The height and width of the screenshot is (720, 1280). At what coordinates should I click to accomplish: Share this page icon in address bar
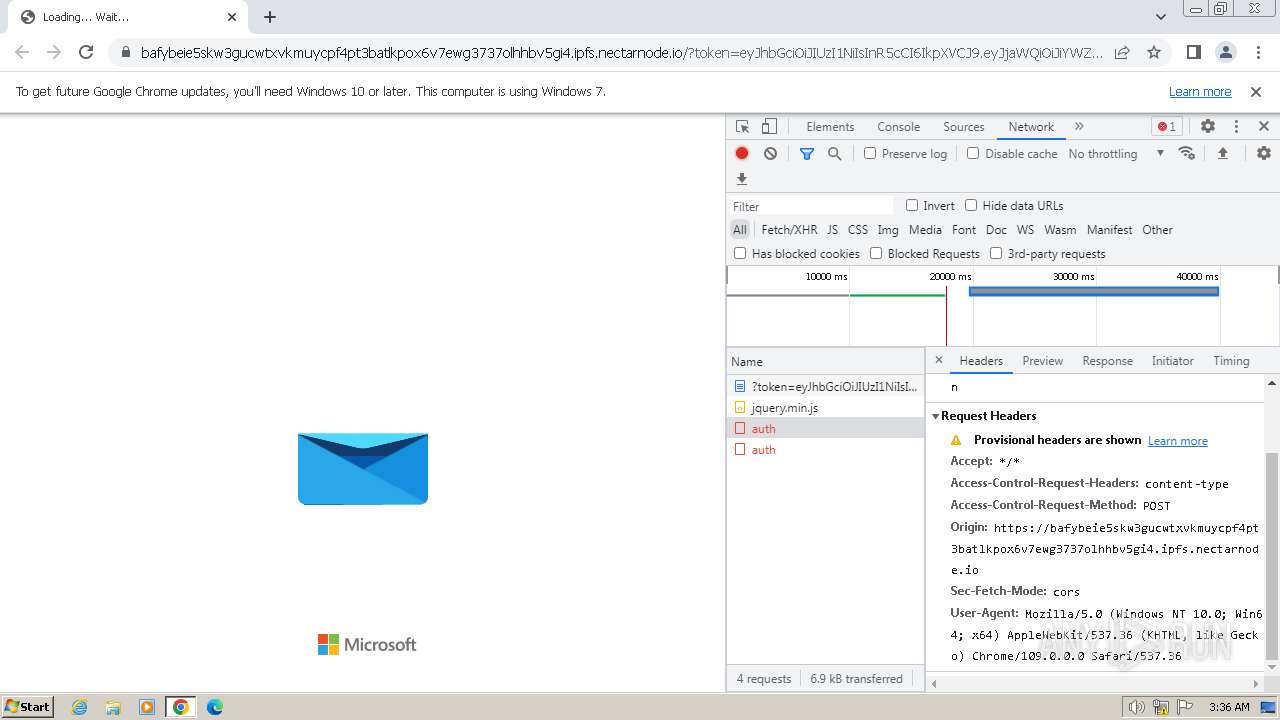click(1122, 52)
